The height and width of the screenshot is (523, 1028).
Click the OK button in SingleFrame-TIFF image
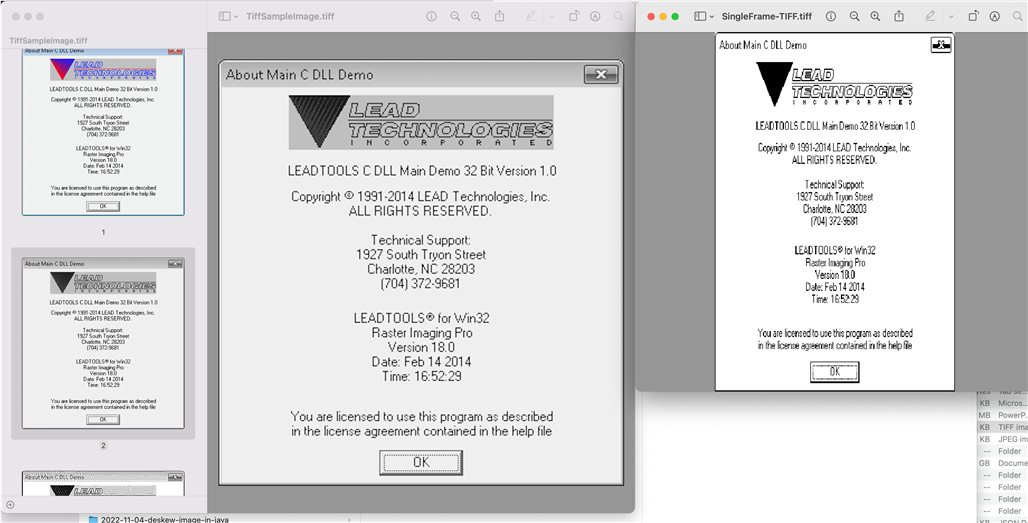[835, 372]
